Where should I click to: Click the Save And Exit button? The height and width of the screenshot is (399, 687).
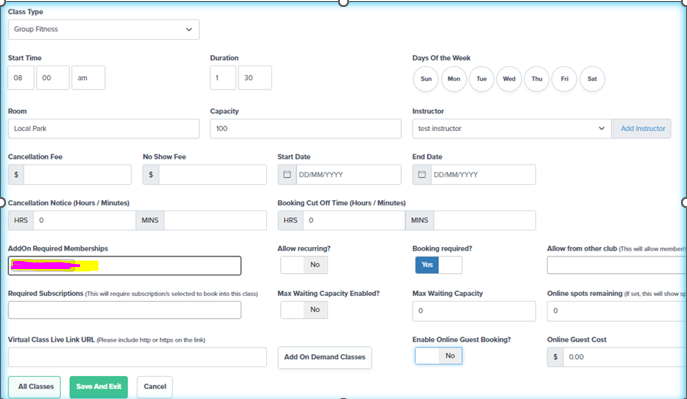pos(99,387)
